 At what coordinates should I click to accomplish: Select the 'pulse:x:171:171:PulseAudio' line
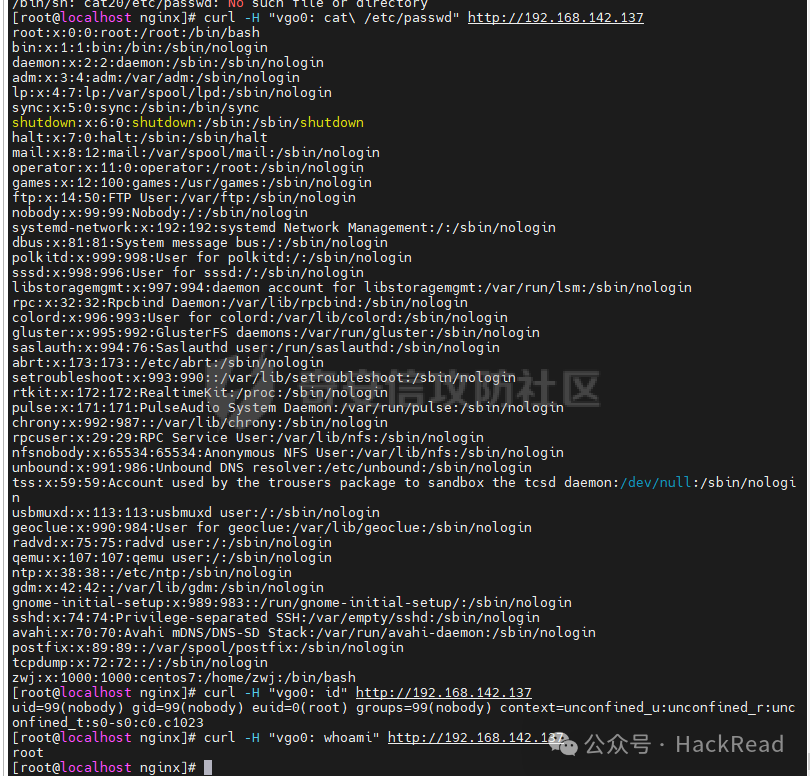coord(288,407)
